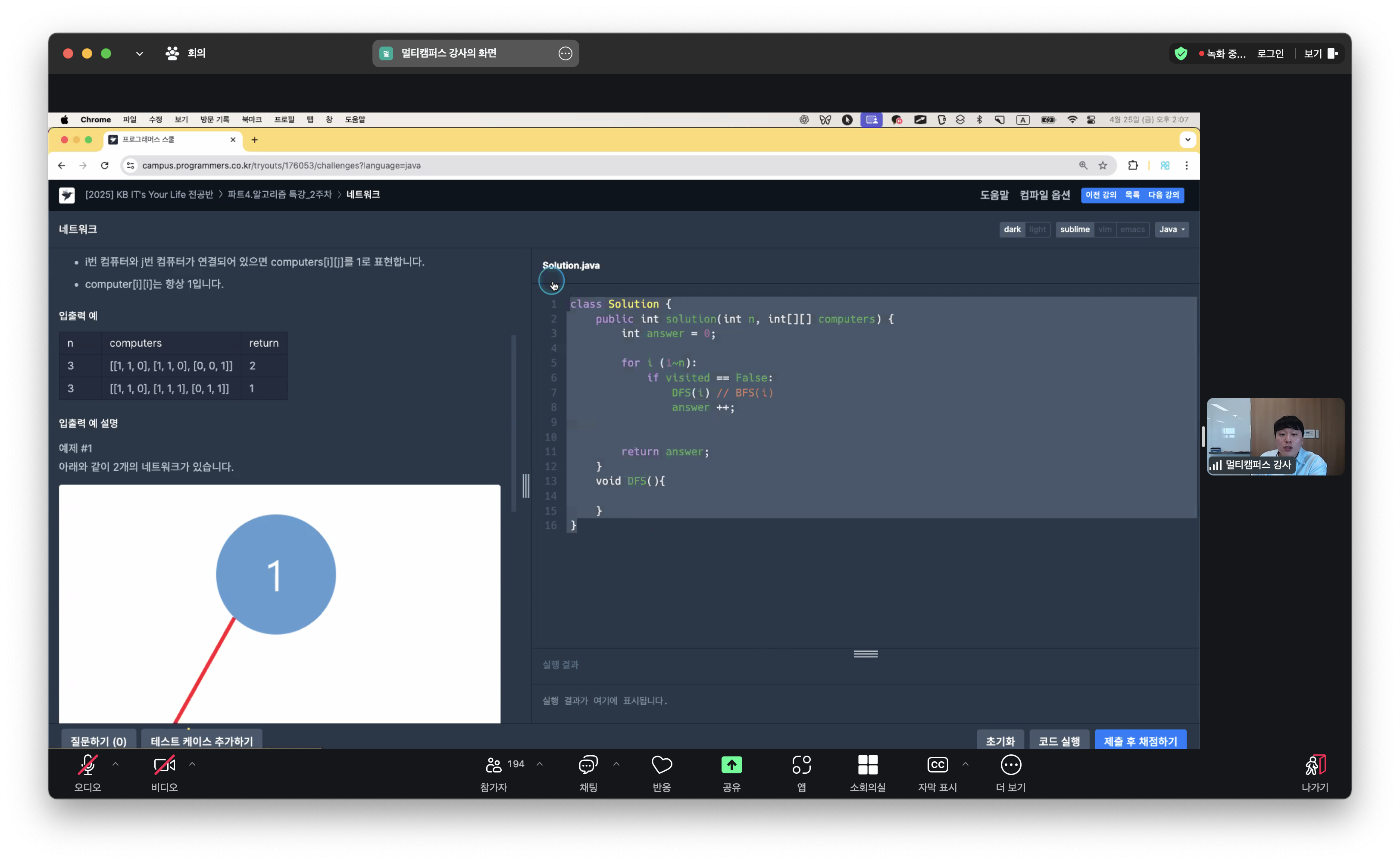
Task: Click the reactions heart icon
Action: [x=662, y=765]
